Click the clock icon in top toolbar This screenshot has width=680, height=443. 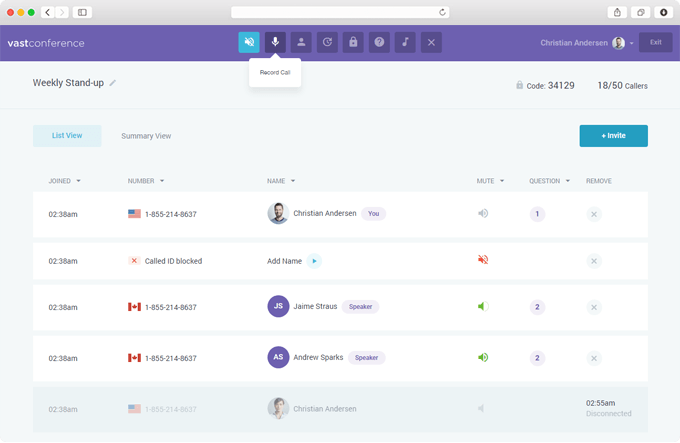(327, 42)
